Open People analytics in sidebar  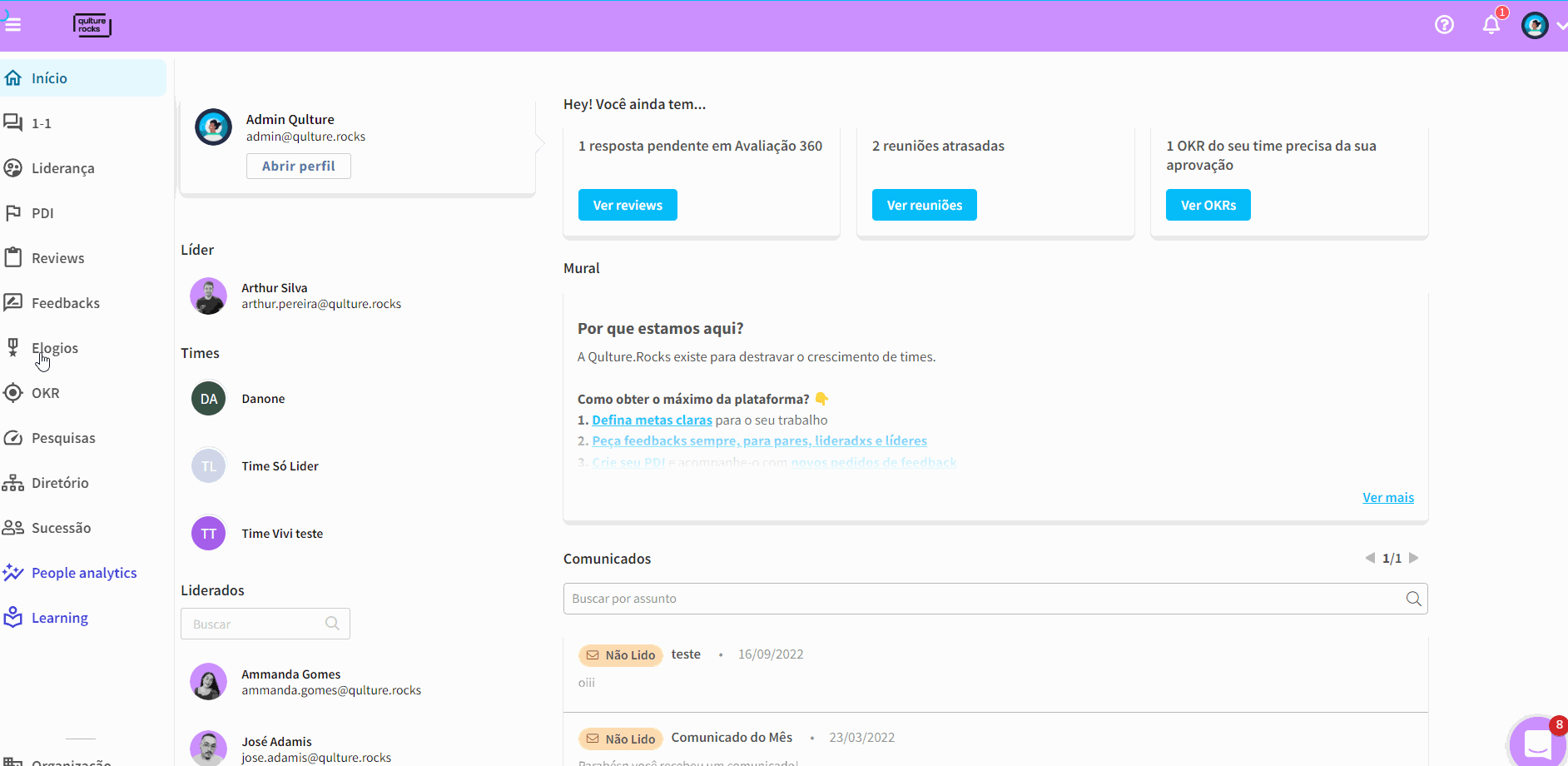click(83, 573)
